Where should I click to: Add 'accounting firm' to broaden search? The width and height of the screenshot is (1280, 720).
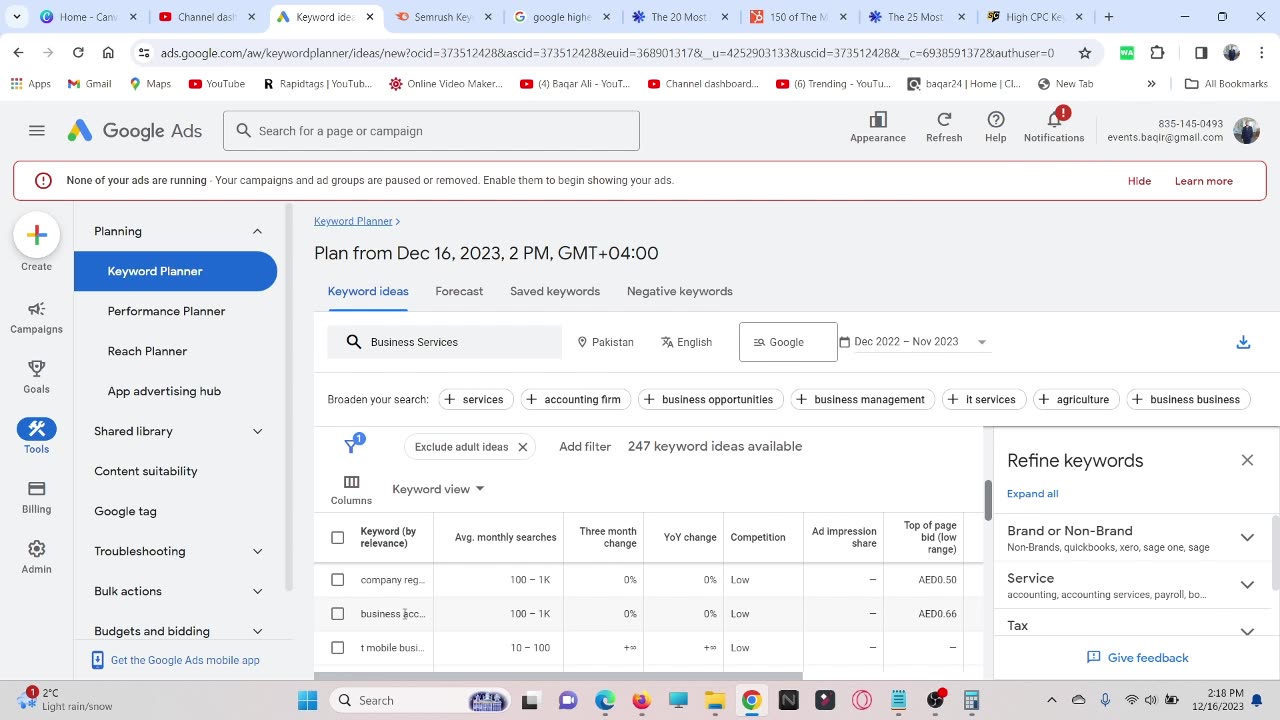[575, 399]
